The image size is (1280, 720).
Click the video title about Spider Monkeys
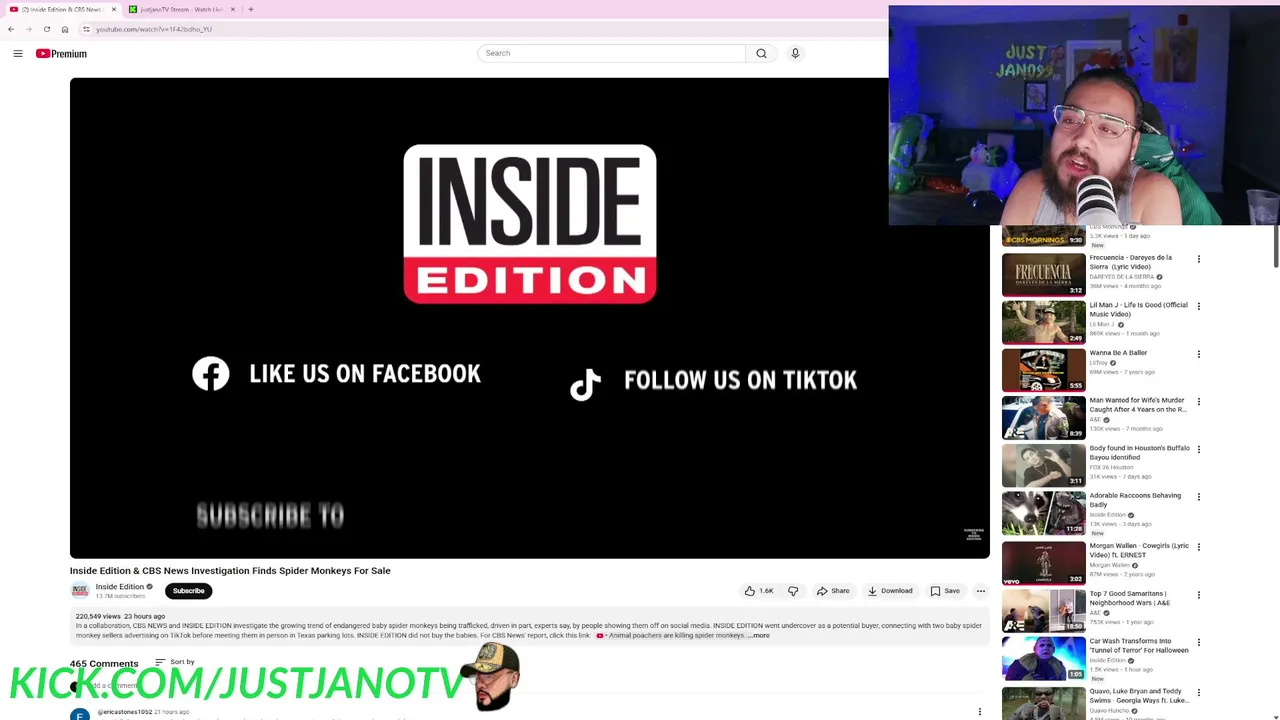pyautogui.click(x=230, y=571)
